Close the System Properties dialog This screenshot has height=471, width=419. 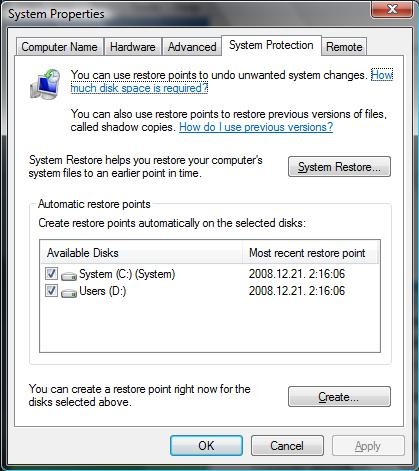click(x=393, y=9)
